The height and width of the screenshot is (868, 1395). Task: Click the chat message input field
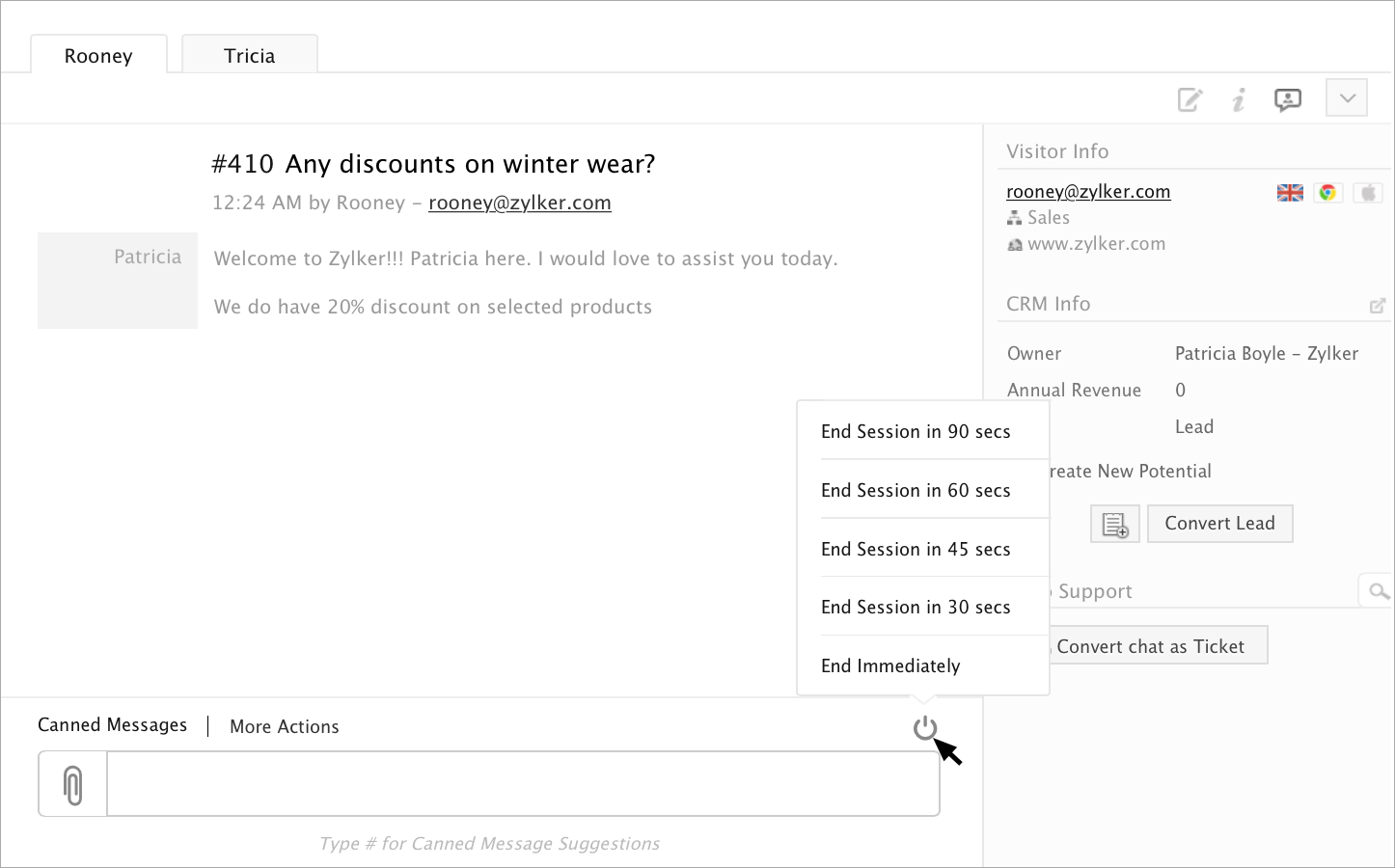(x=523, y=785)
